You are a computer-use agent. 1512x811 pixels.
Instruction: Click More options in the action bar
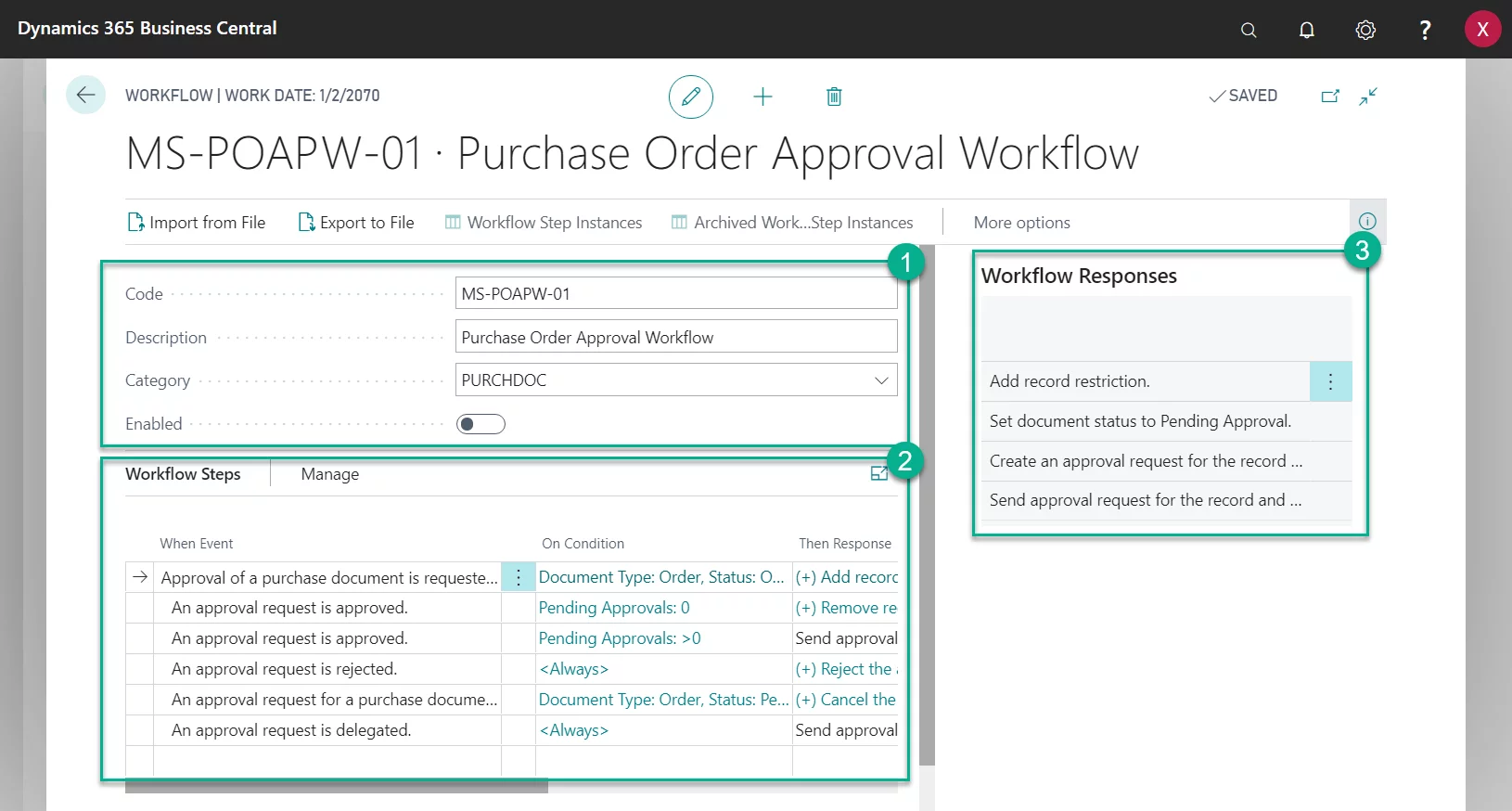[1021, 223]
